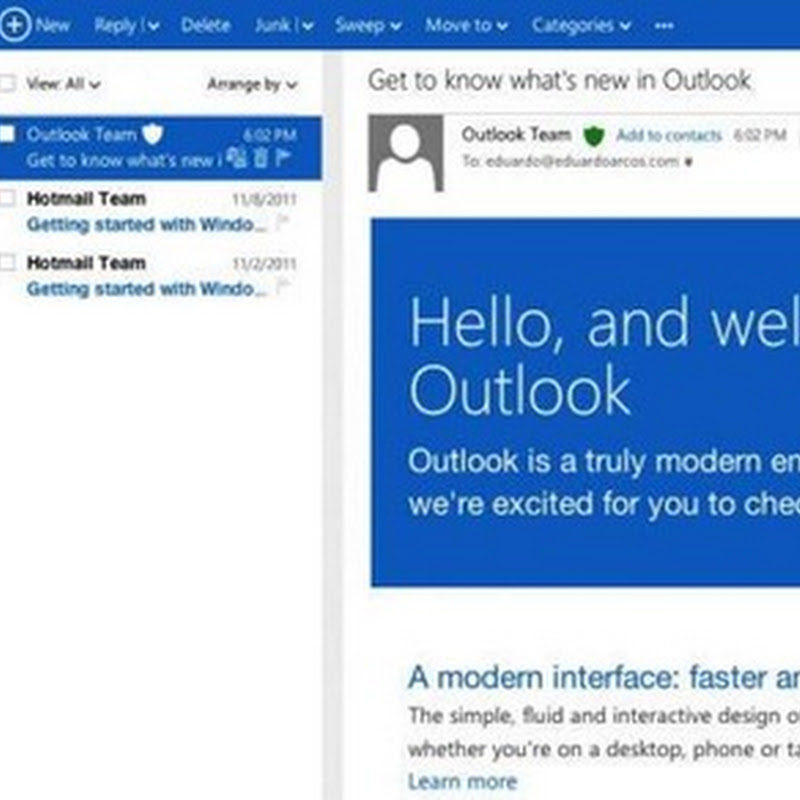Click the New message plus icon

click(15, 24)
